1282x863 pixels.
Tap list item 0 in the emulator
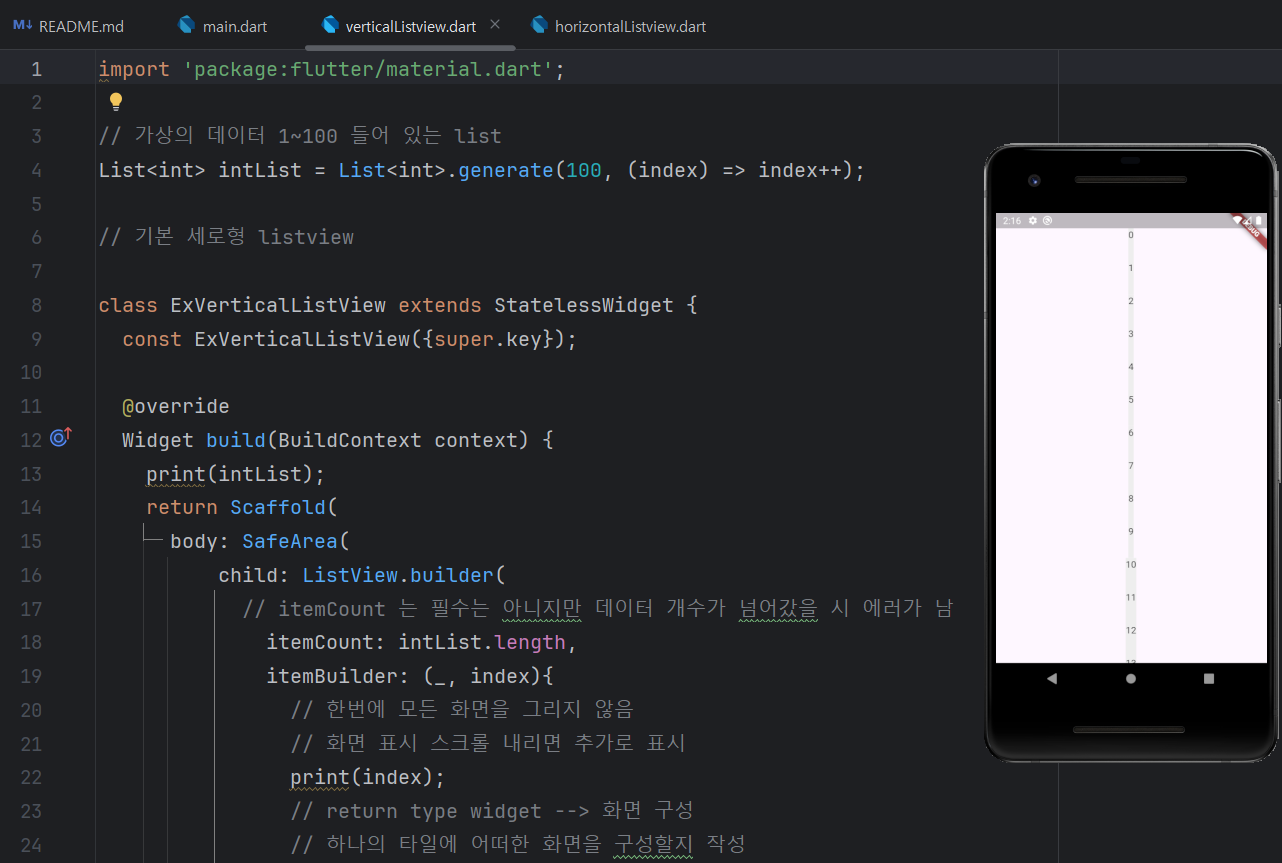click(x=1131, y=235)
